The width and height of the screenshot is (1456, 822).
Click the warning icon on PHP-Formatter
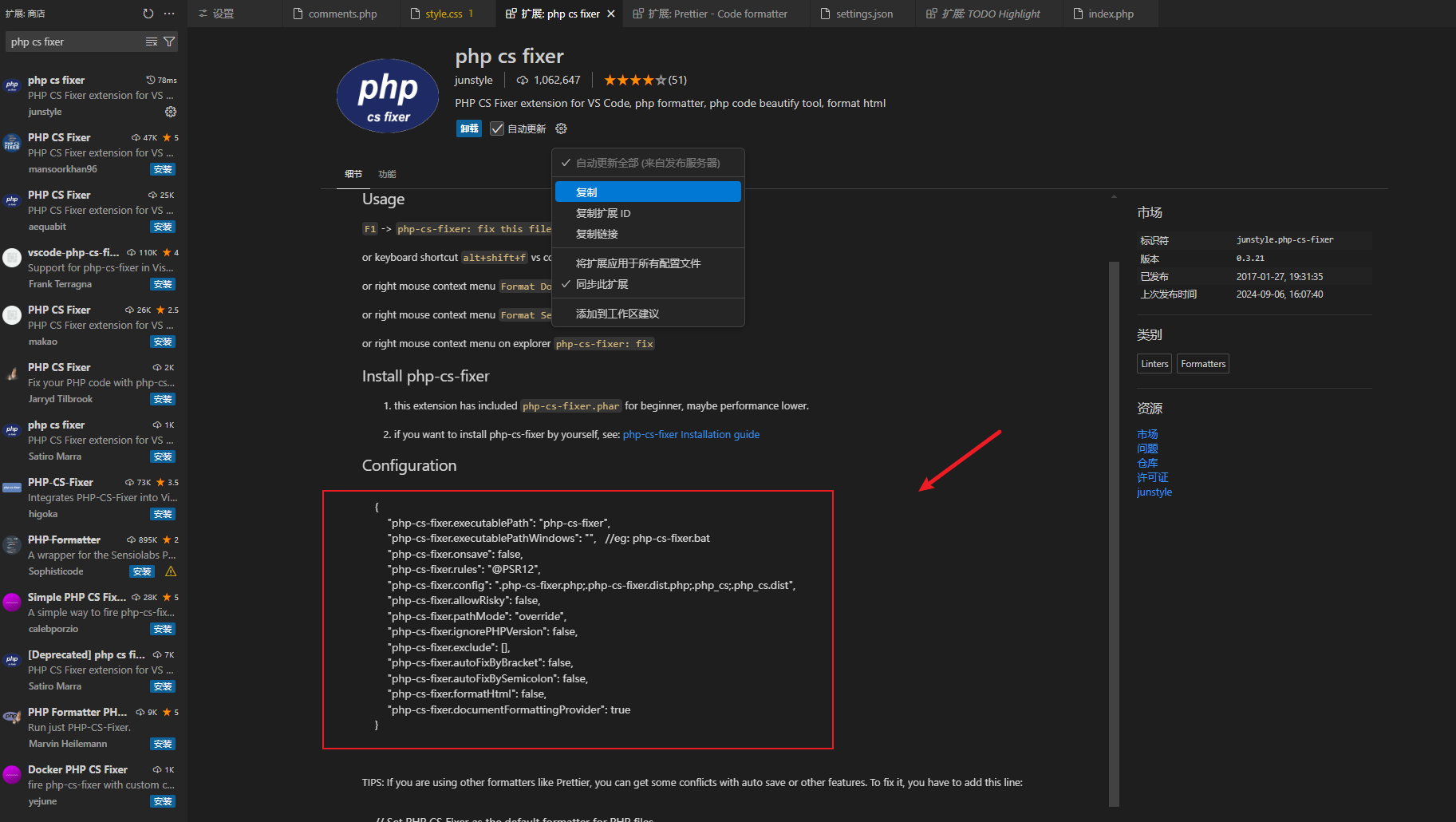171,571
